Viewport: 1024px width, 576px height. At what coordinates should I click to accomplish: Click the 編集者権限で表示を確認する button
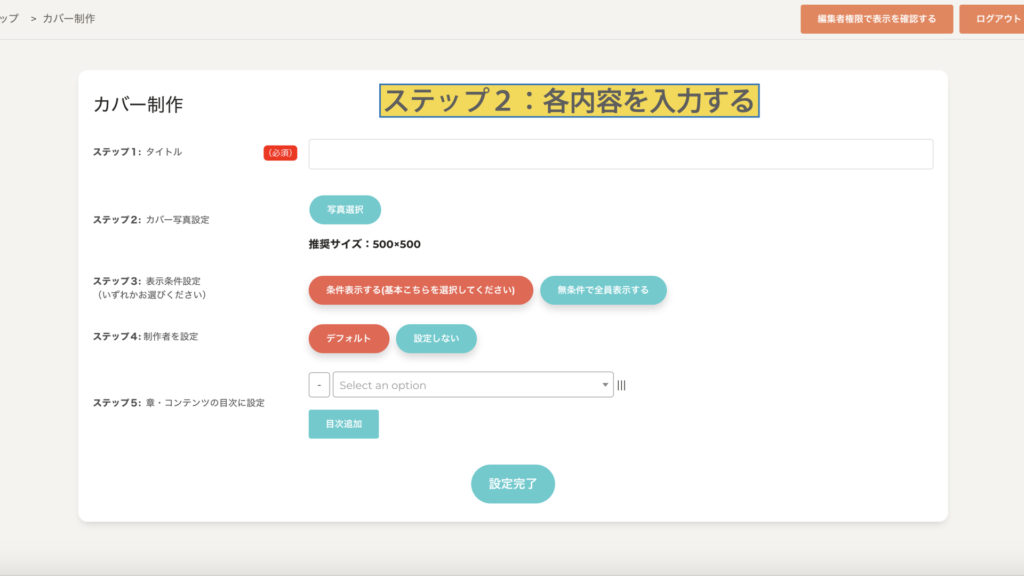point(876,19)
